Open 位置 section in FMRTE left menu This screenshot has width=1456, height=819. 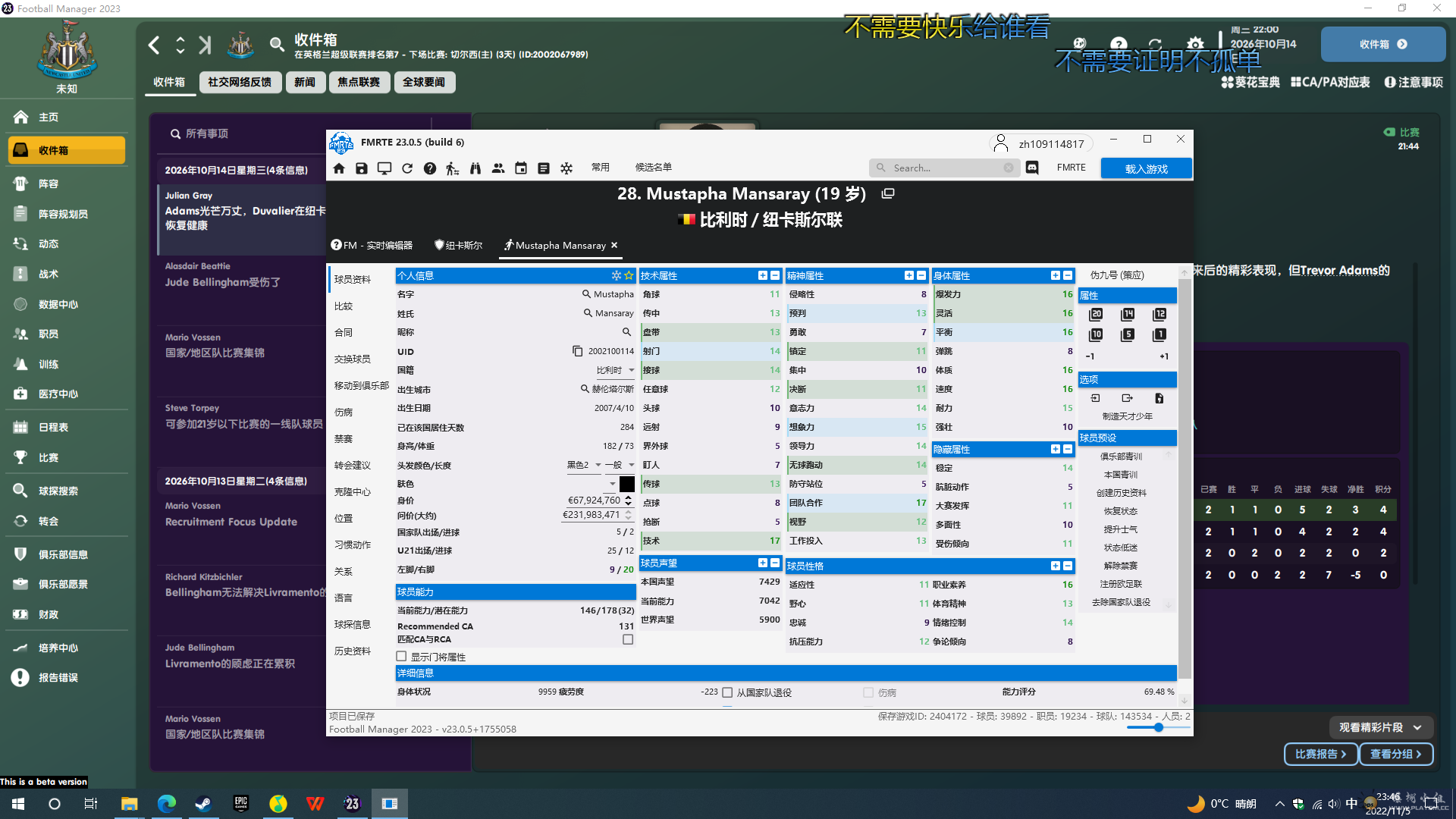click(344, 518)
